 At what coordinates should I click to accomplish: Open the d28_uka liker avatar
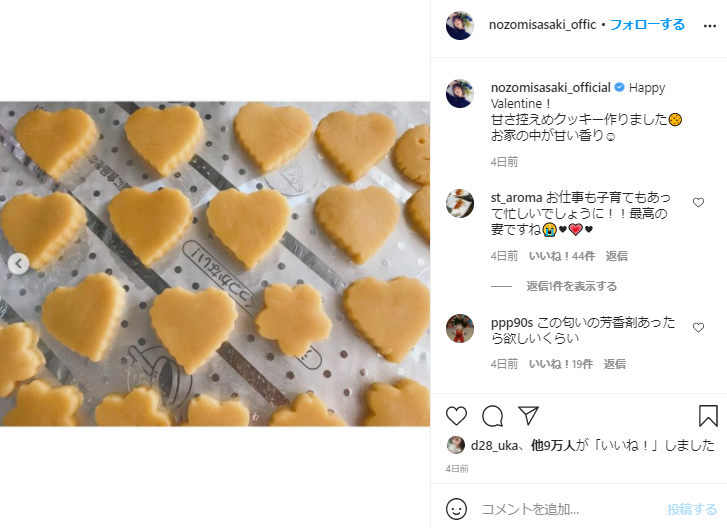point(456,445)
